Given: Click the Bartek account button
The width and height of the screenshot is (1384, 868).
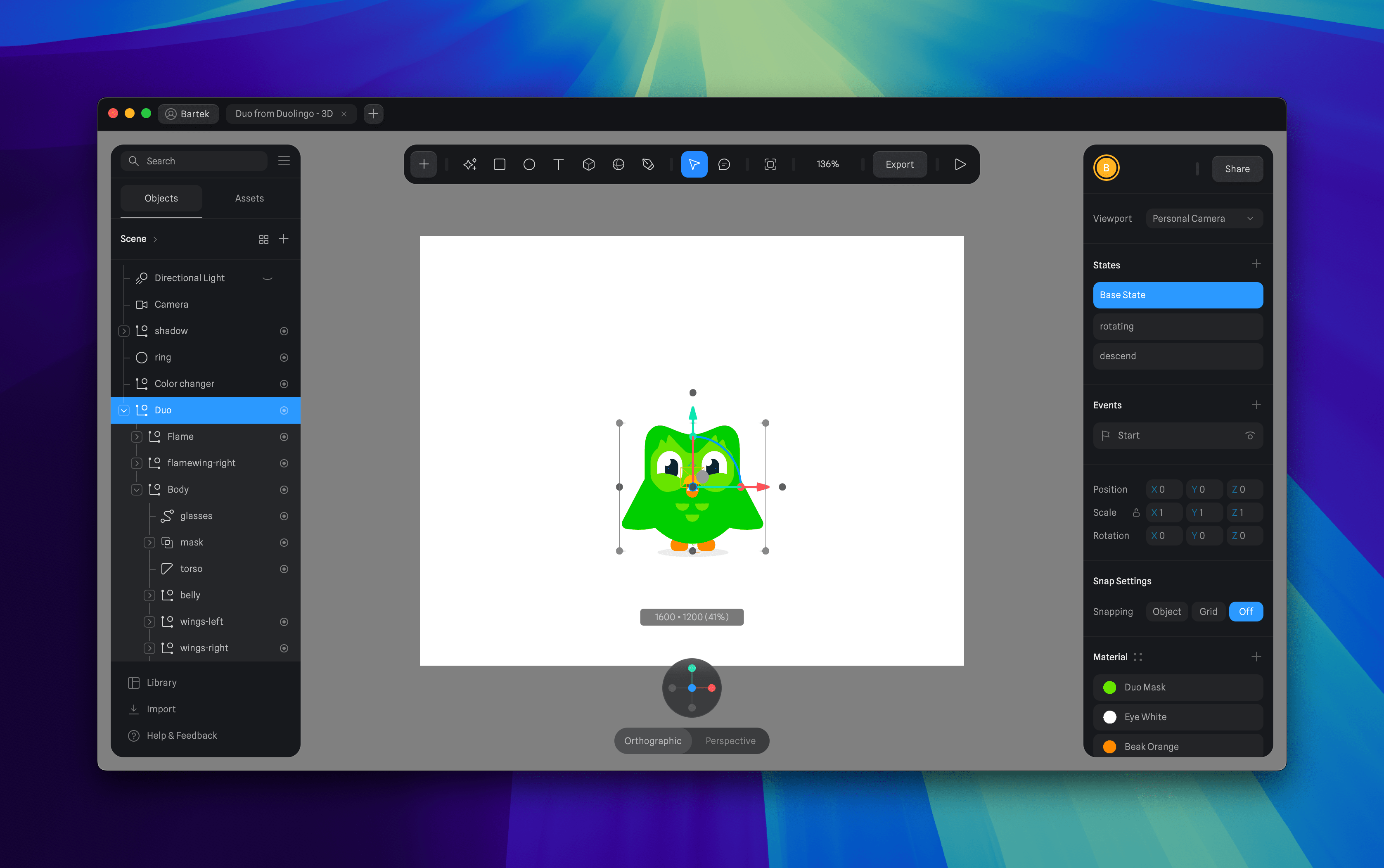Looking at the screenshot, I should pyautogui.click(x=188, y=114).
